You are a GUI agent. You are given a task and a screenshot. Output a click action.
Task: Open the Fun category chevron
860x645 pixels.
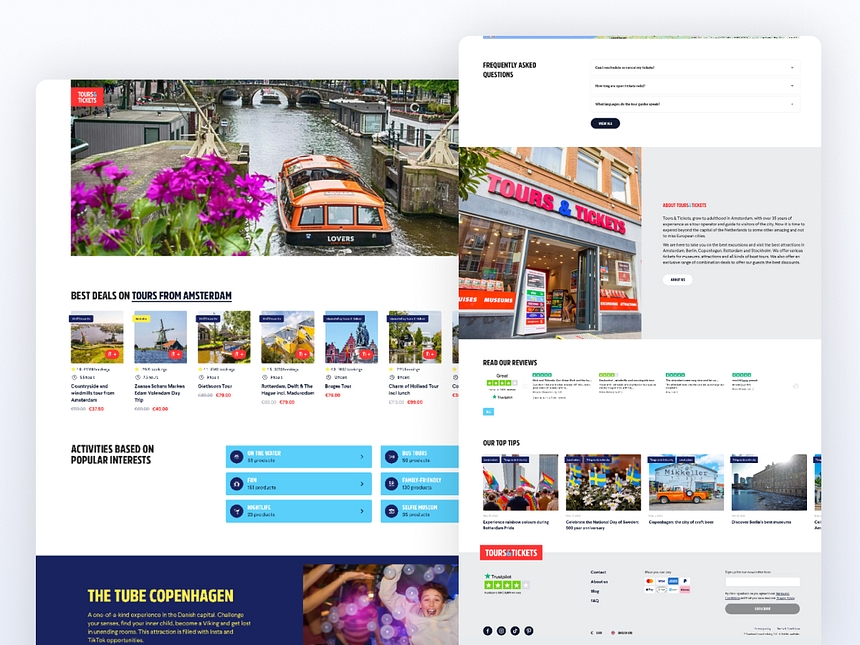click(x=362, y=484)
